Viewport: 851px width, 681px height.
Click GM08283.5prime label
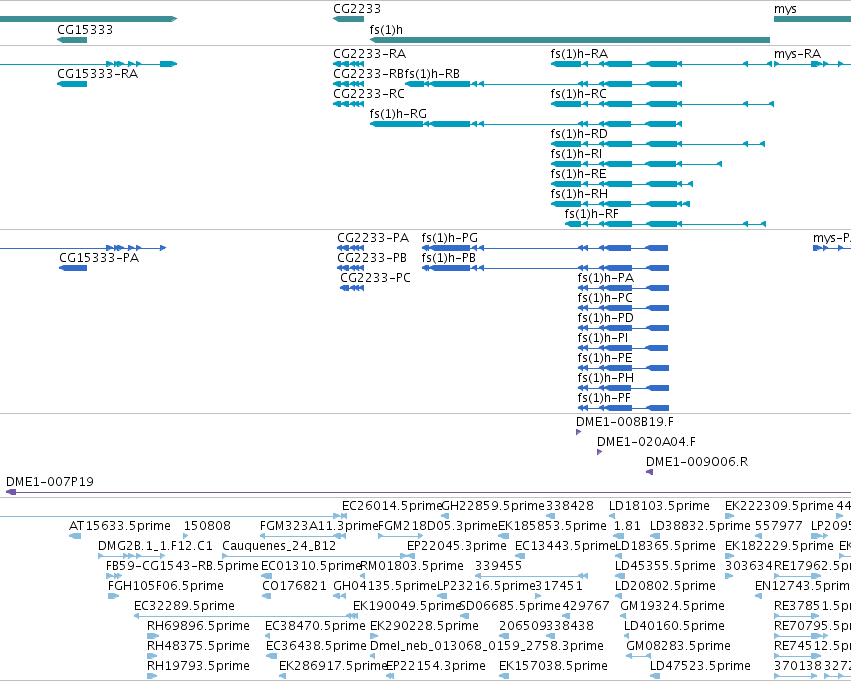coord(678,646)
